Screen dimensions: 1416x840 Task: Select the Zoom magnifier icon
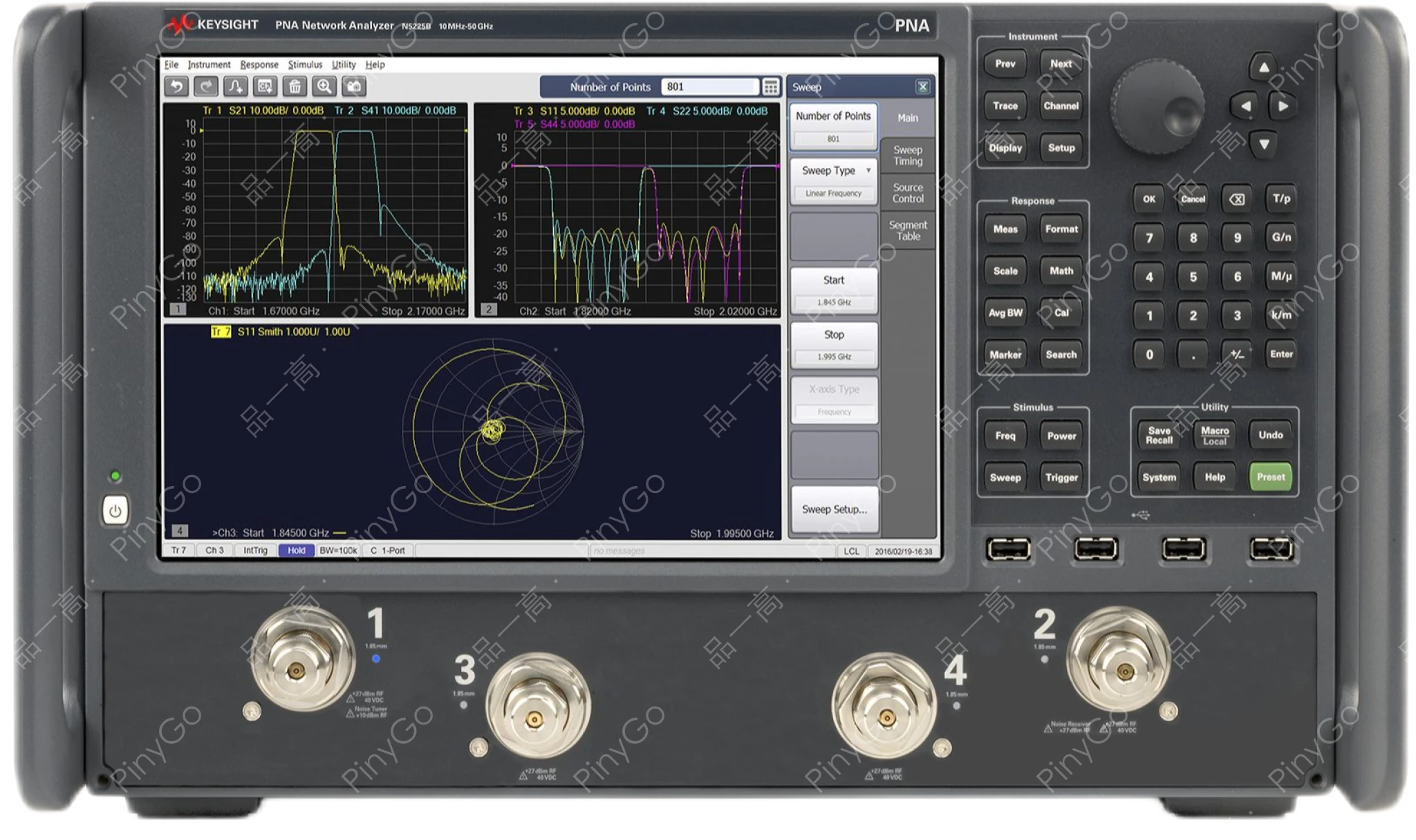[x=324, y=87]
